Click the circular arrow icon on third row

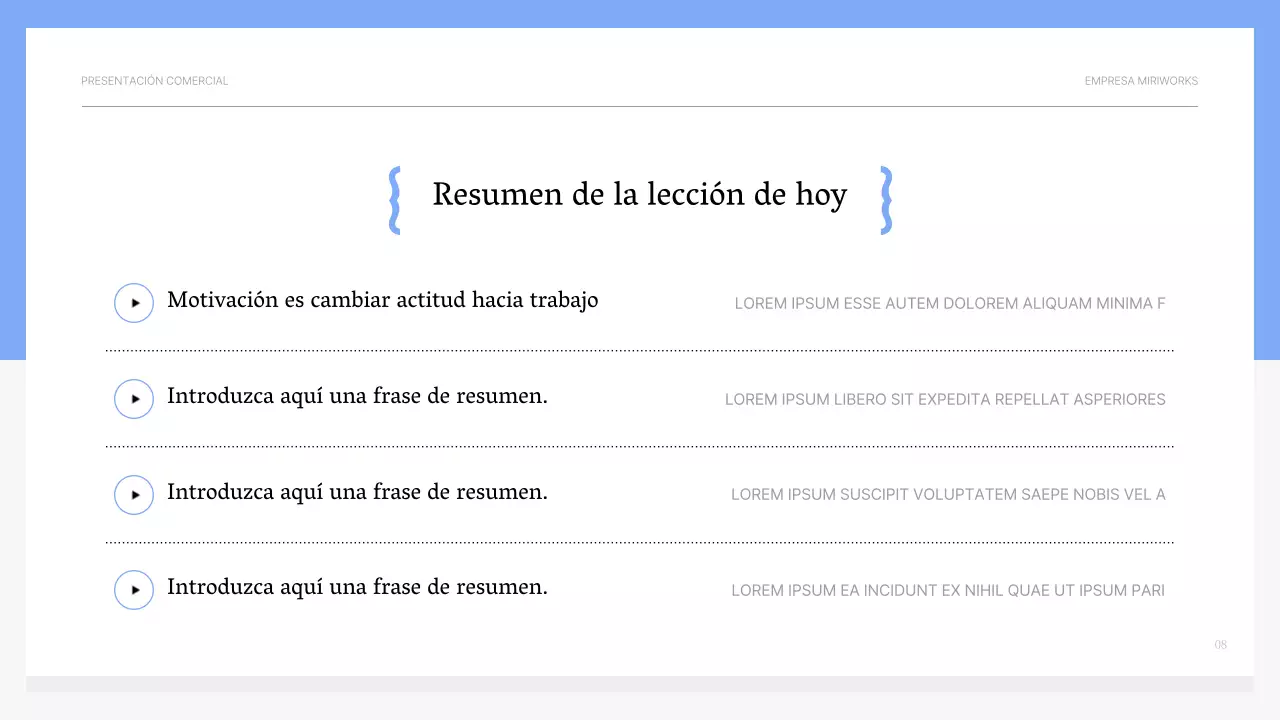[x=134, y=494]
